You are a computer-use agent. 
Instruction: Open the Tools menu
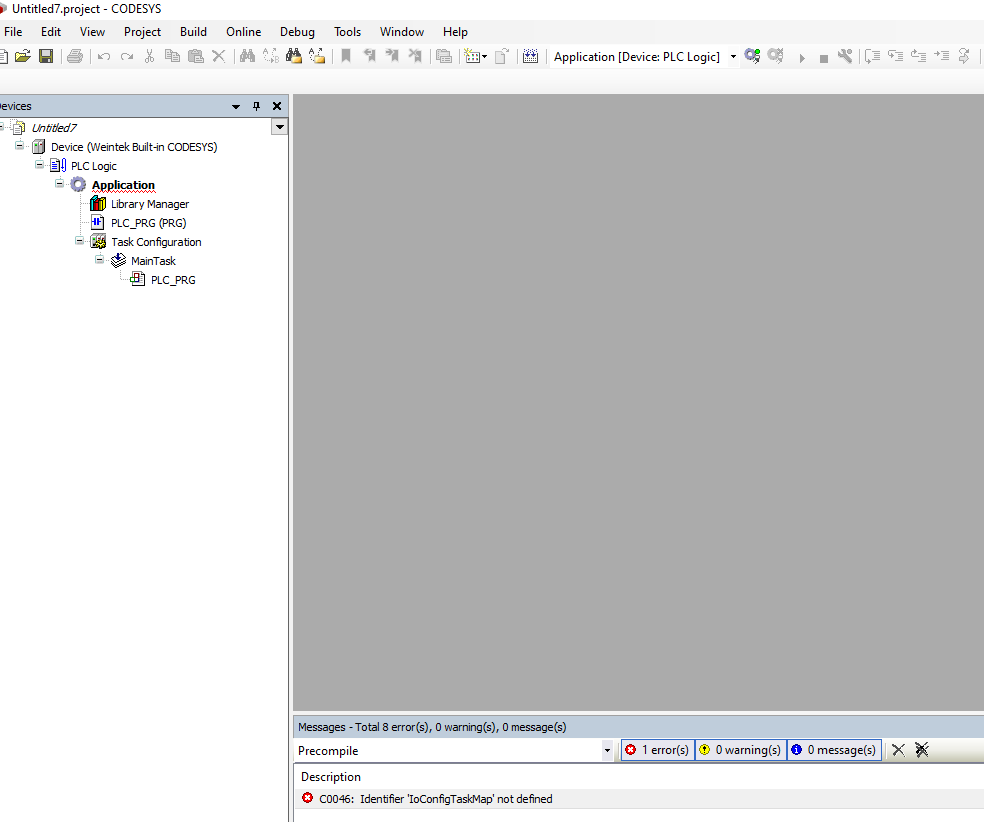348,32
